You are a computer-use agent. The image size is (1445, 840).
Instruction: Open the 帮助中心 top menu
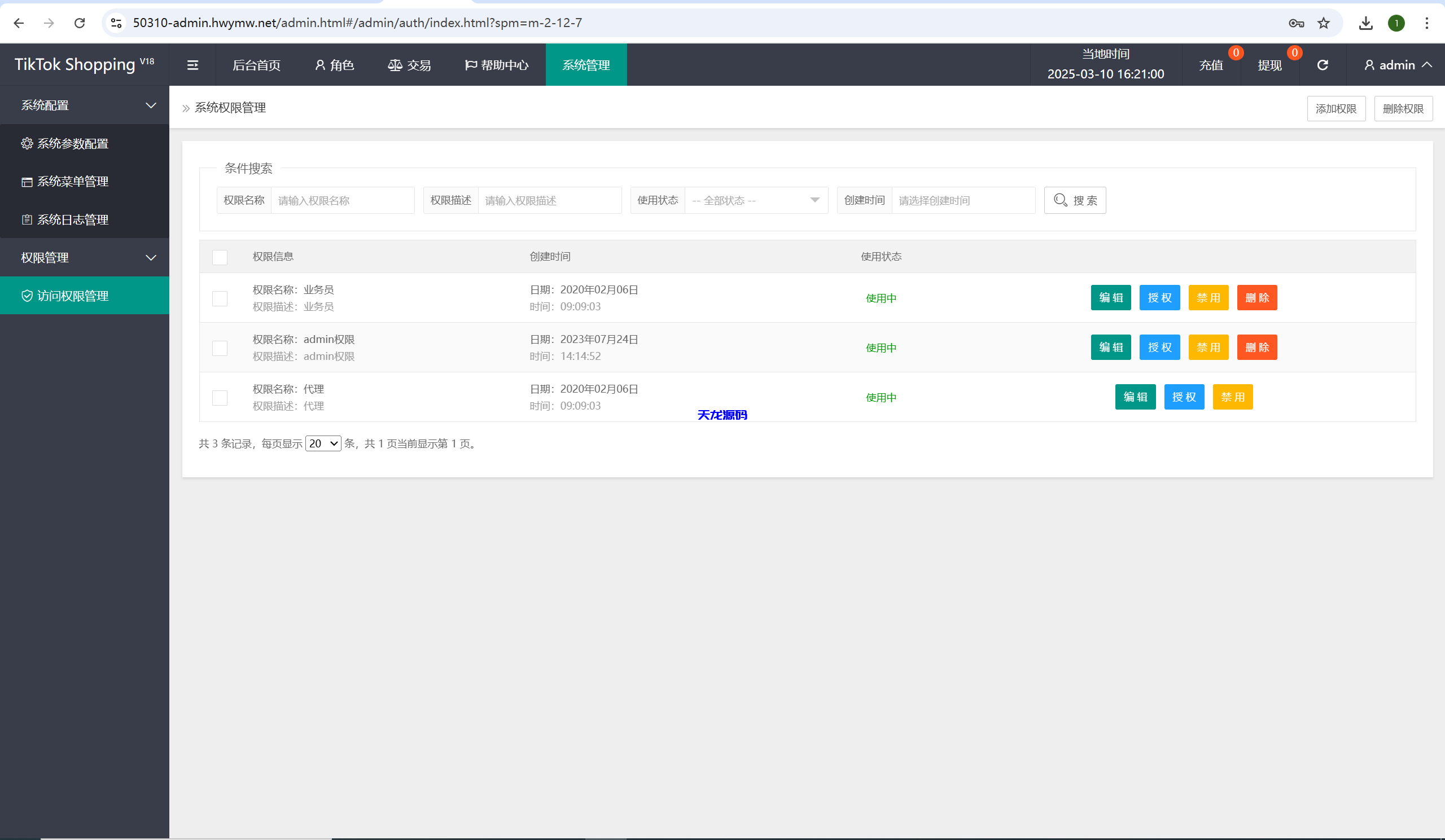[497, 65]
